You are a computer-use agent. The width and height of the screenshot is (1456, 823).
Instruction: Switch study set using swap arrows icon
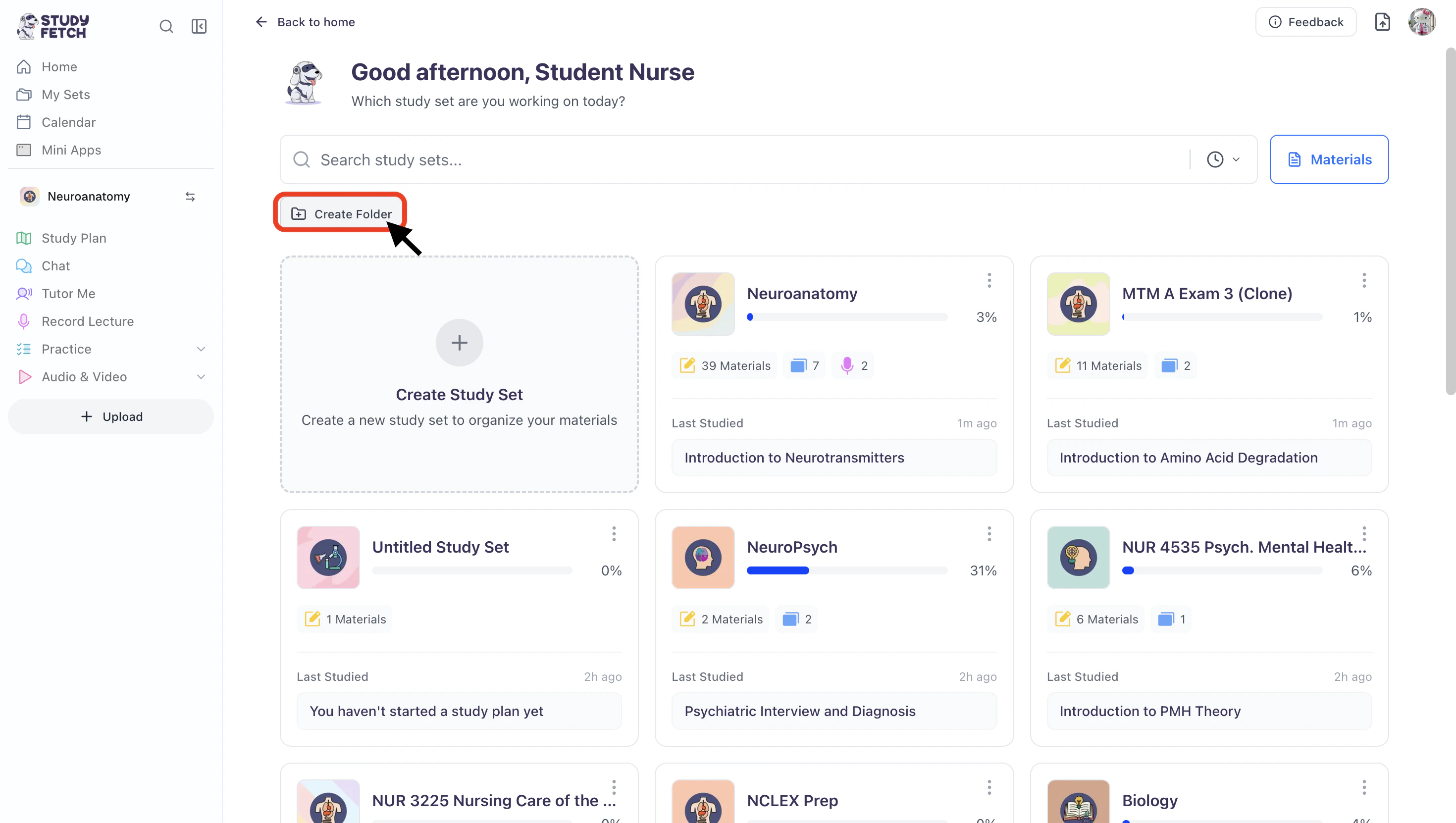pyautogui.click(x=190, y=196)
